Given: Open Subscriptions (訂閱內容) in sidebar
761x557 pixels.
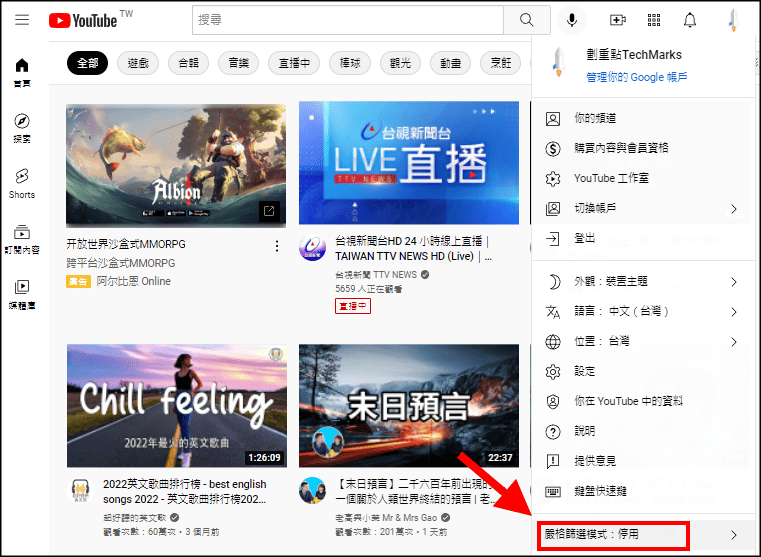Looking at the screenshot, I should tap(22, 239).
